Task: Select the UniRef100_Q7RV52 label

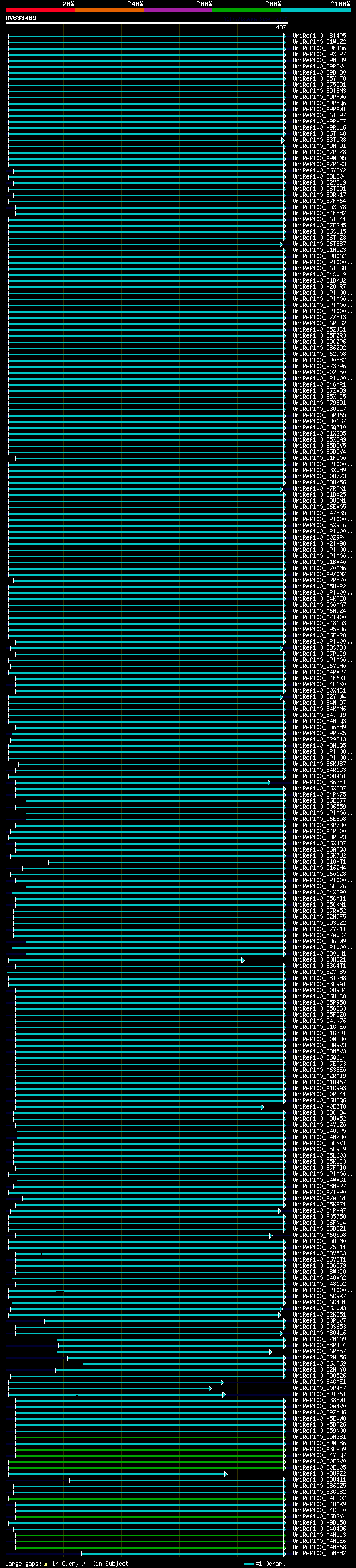Action: (x=319, y=911)
